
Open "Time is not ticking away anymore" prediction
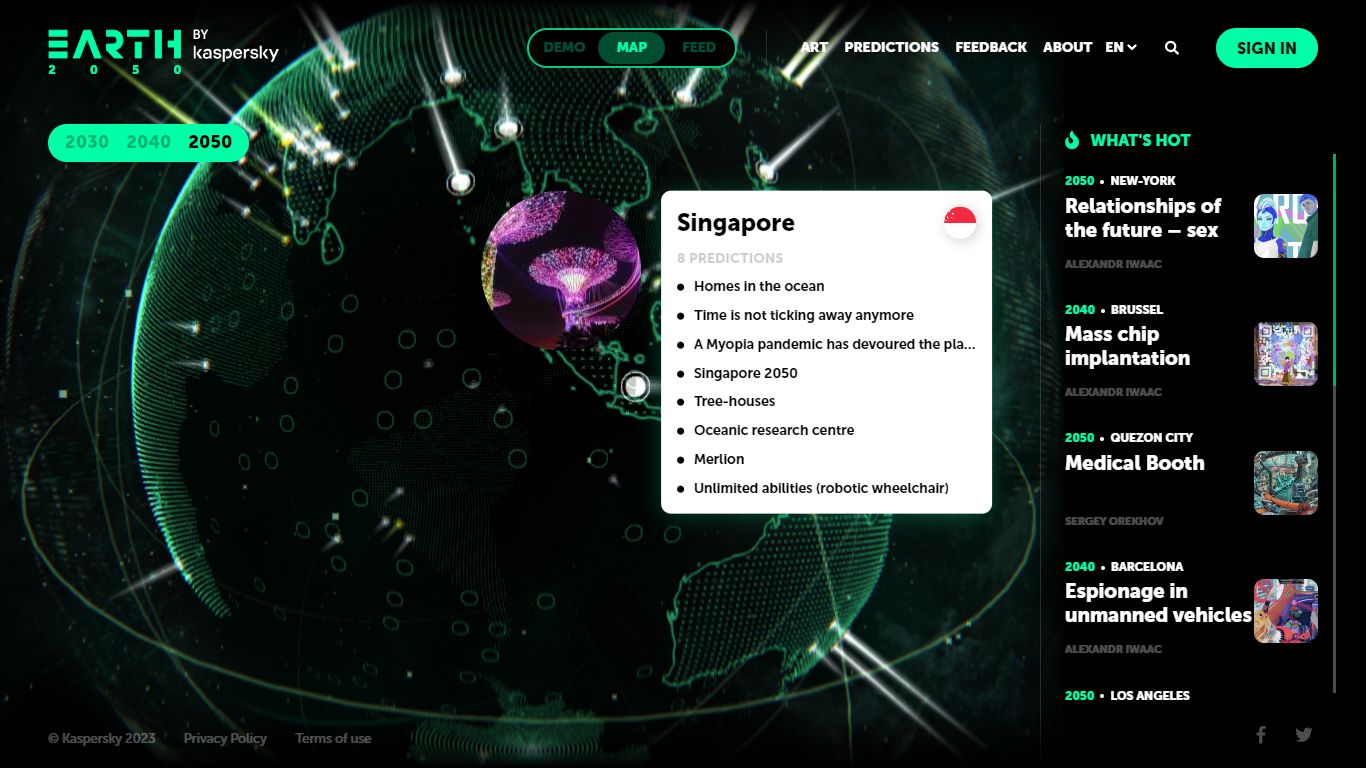[x=804, y=315]
